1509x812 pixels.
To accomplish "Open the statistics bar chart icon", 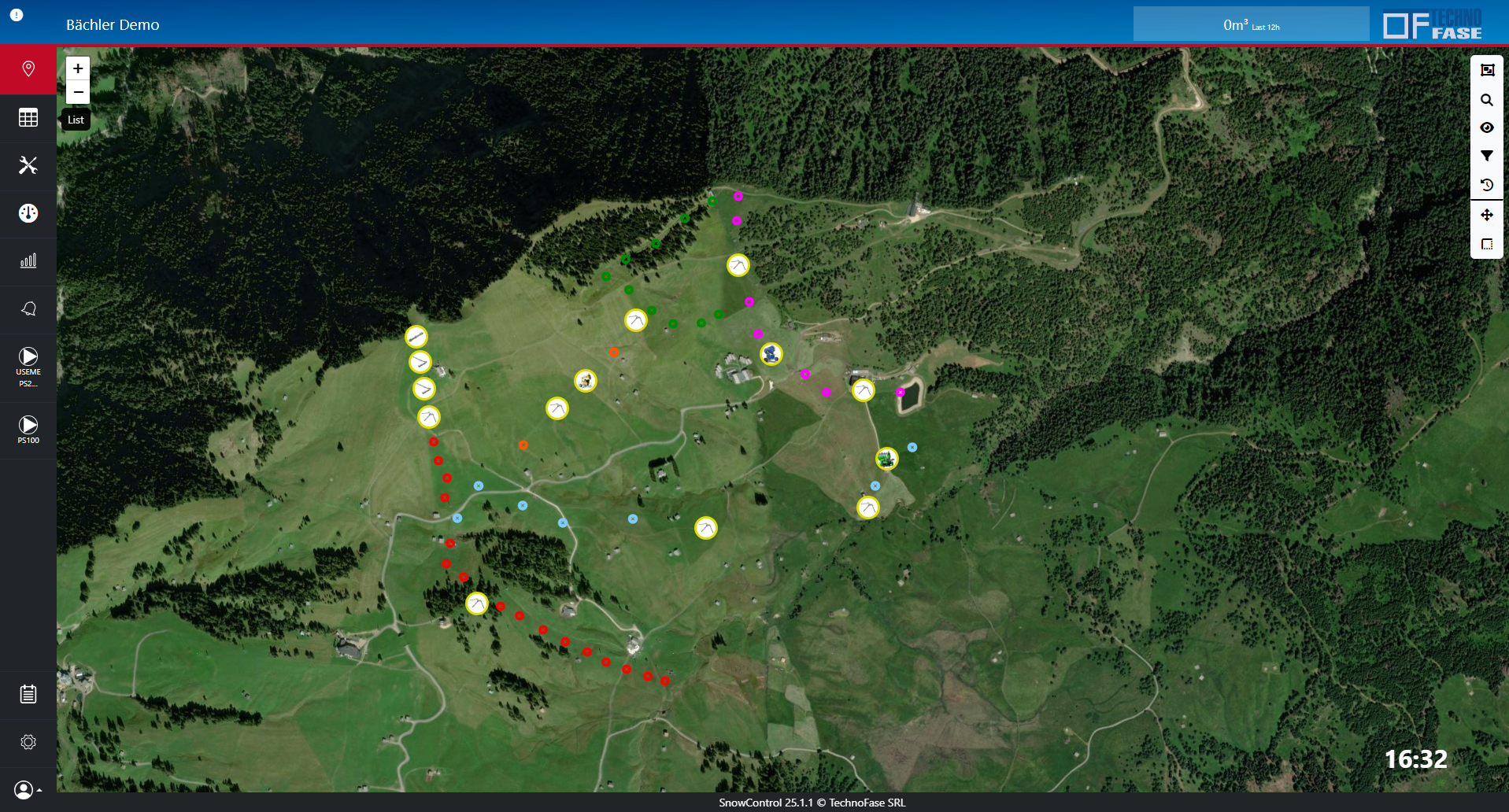I will 28,260.
